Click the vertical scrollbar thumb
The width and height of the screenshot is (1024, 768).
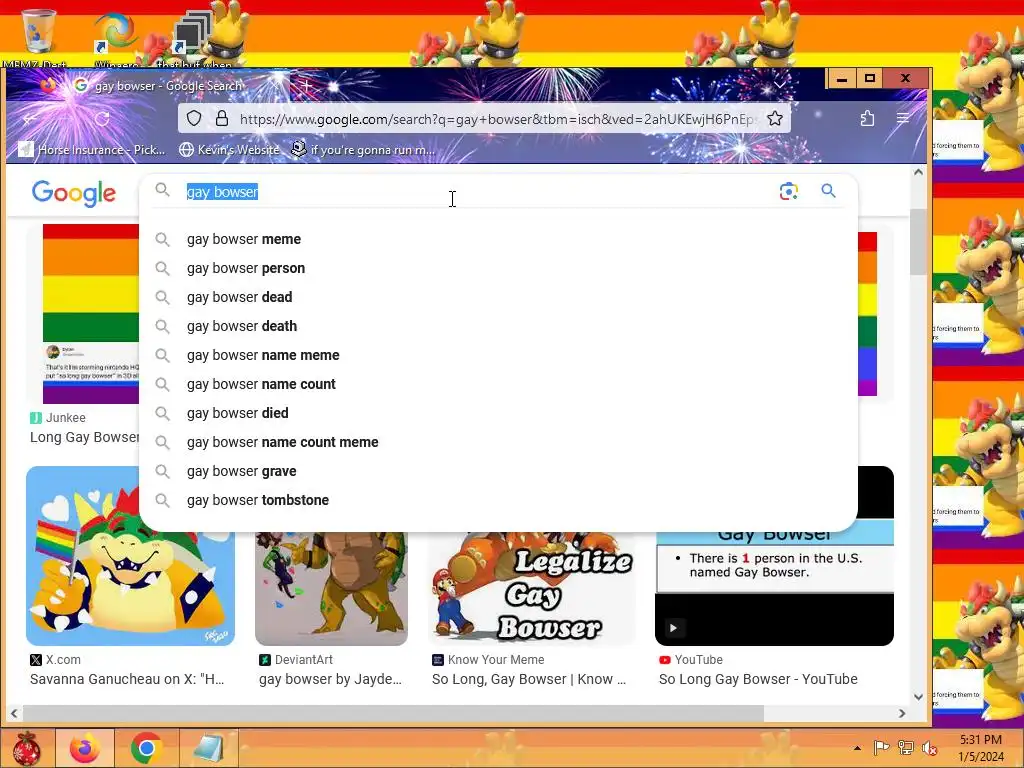click(918, 242)
